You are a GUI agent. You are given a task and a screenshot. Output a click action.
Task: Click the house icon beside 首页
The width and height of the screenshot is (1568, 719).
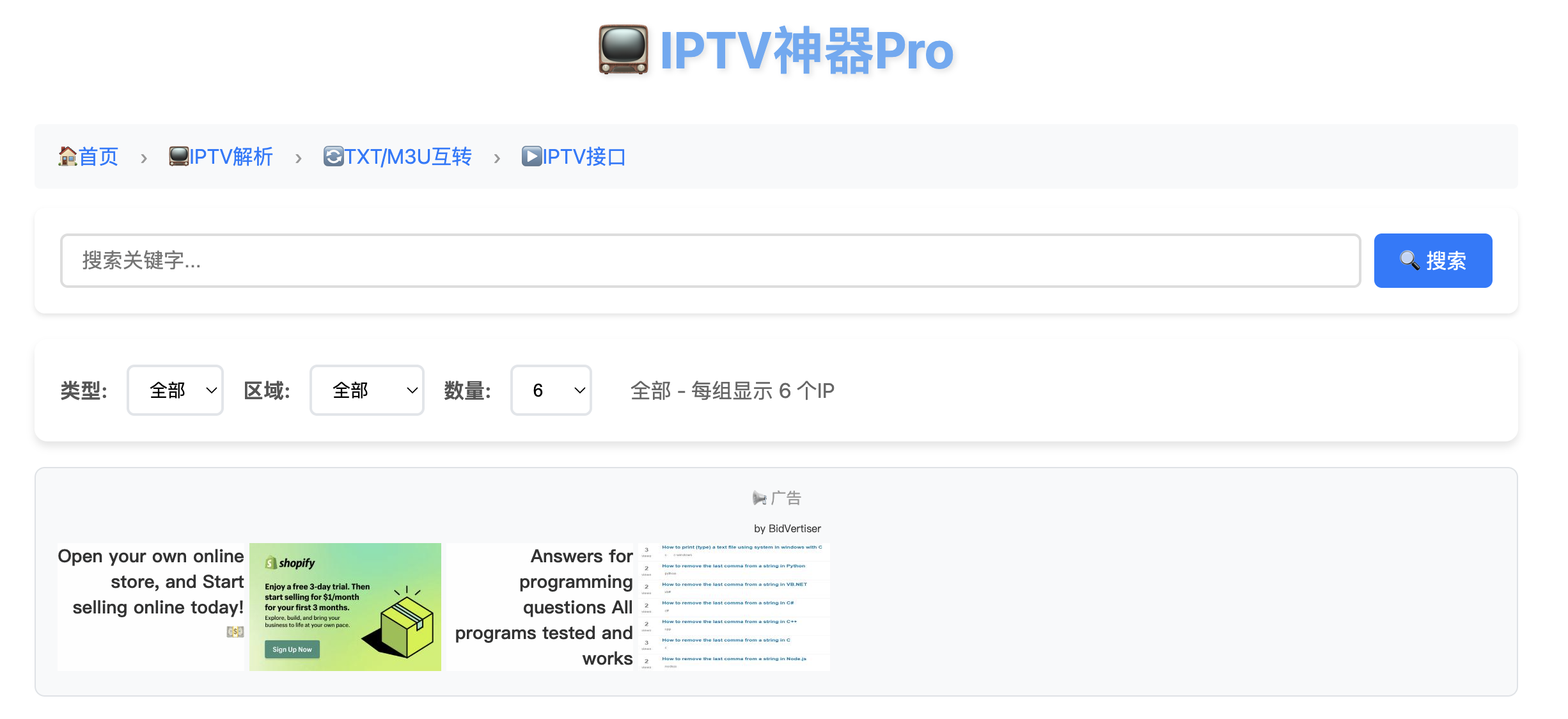click(67, 156)
